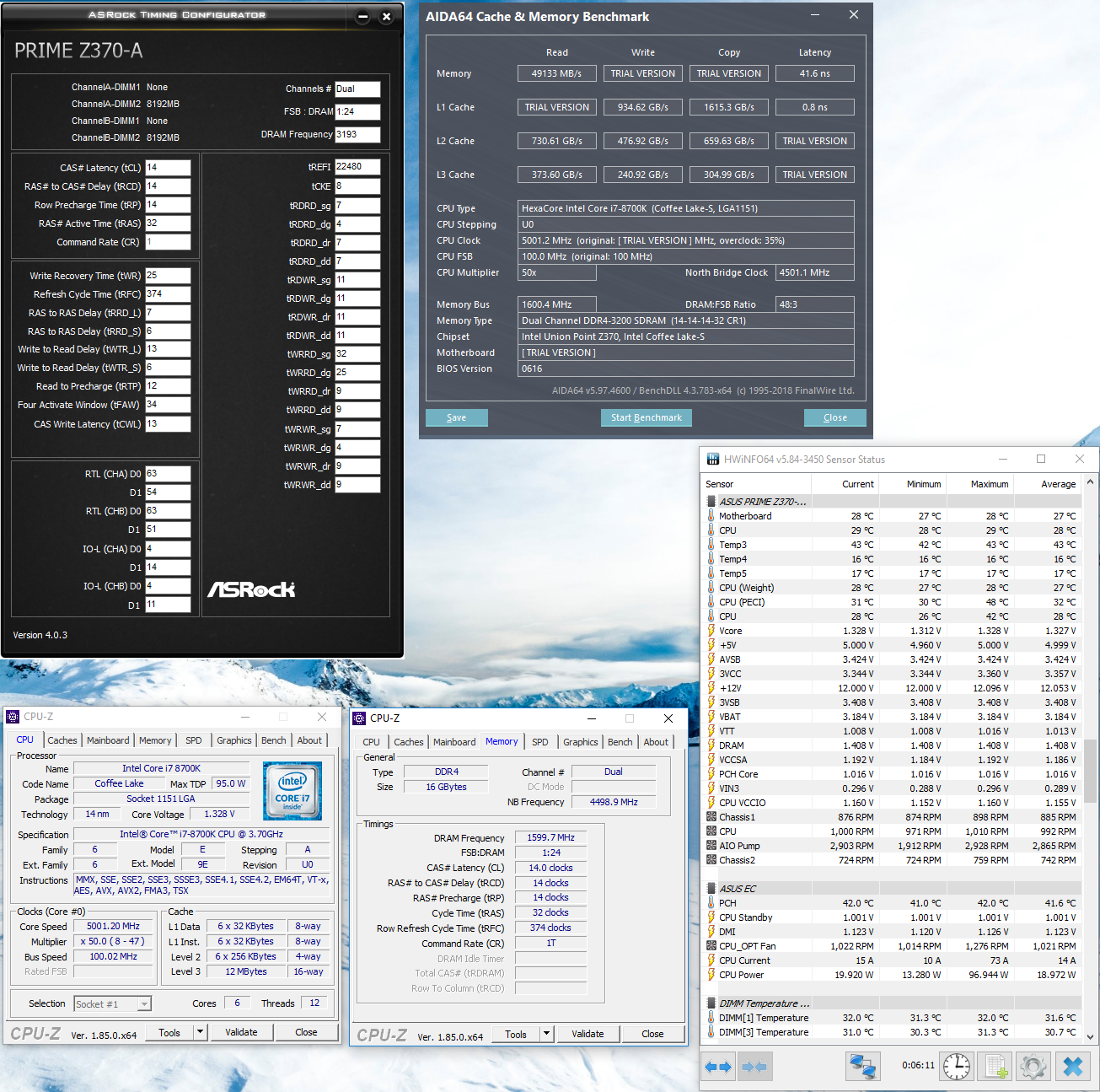
Task: Click chip icon of ASUS PRIME Z370 group
Action: tap(711, 502)
